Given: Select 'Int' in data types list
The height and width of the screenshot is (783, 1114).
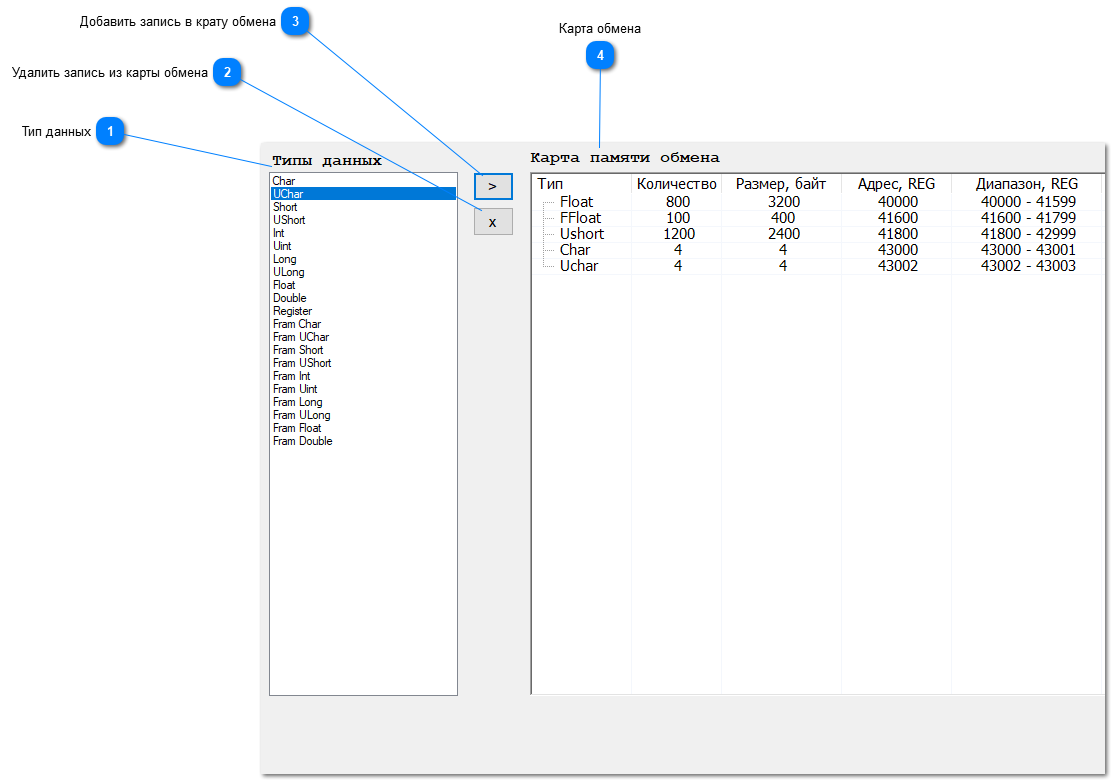Looking at the screenshot, I should [x=363, y=233].
